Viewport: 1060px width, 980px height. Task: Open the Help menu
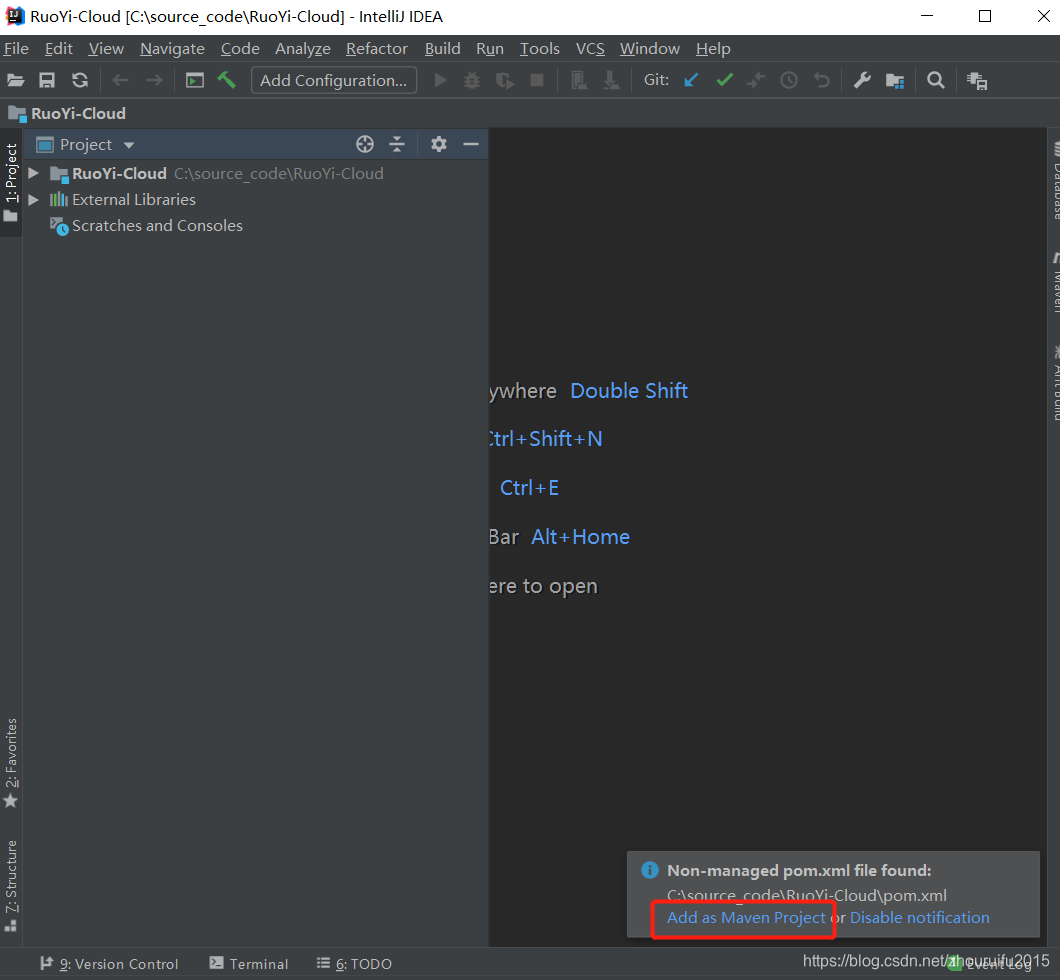(x=713, y=49)
